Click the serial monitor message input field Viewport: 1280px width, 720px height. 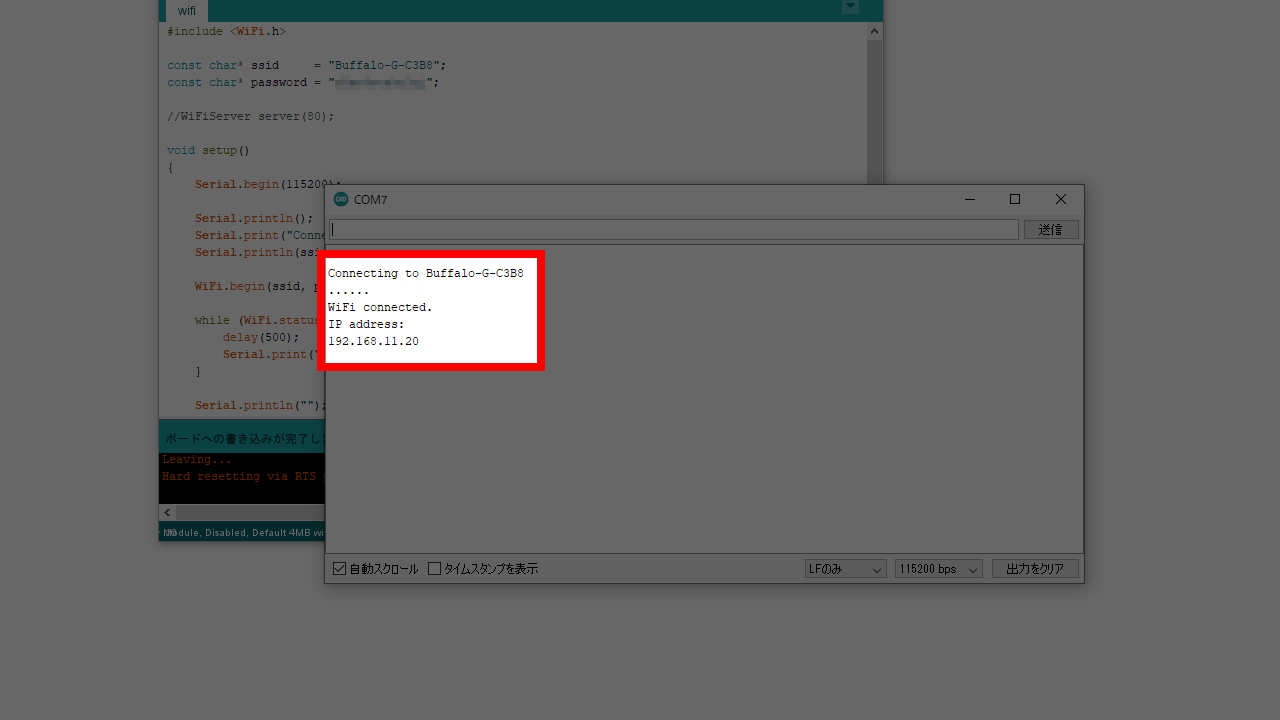coord(673,230)
